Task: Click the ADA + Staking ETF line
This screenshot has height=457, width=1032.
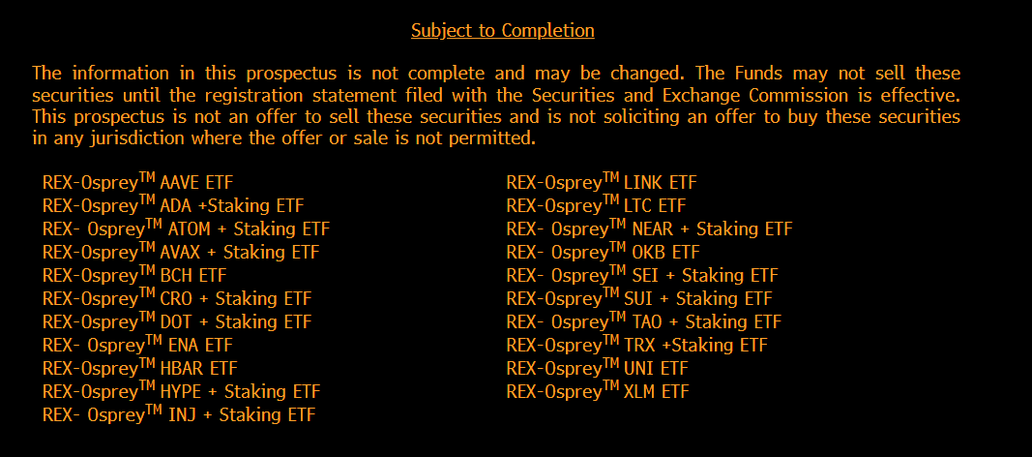Action: coord(173,206)
